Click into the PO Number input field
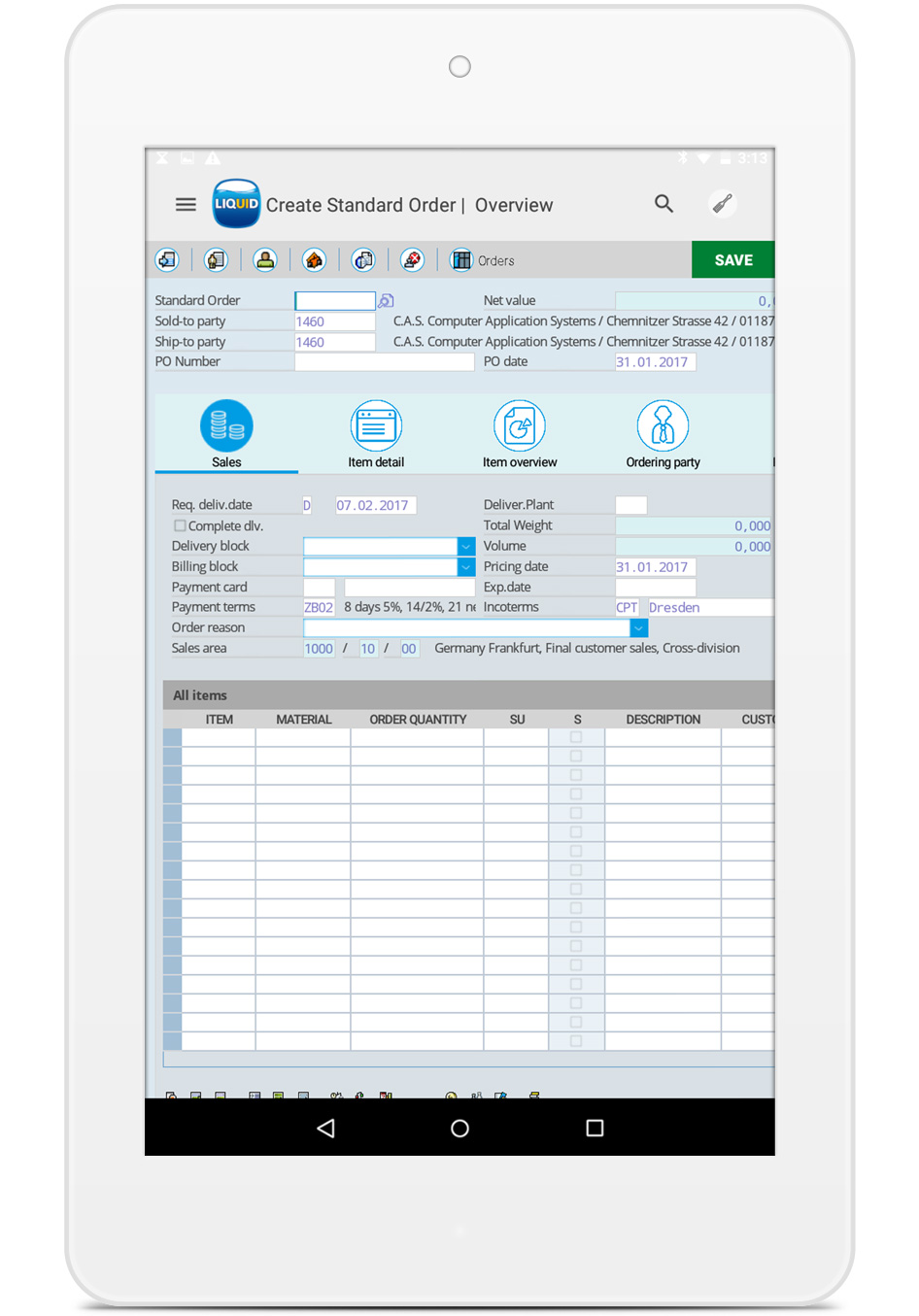Viewport: 919px width, 1316px height. 384,362
